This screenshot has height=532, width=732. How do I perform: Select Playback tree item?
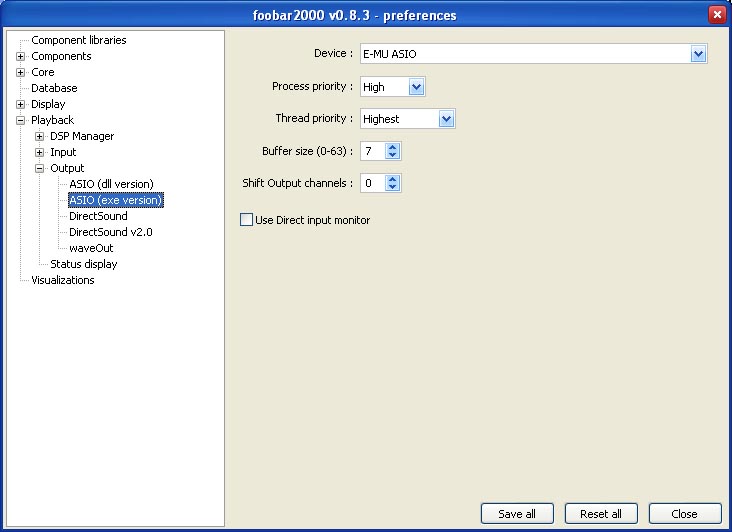[52, 120]
